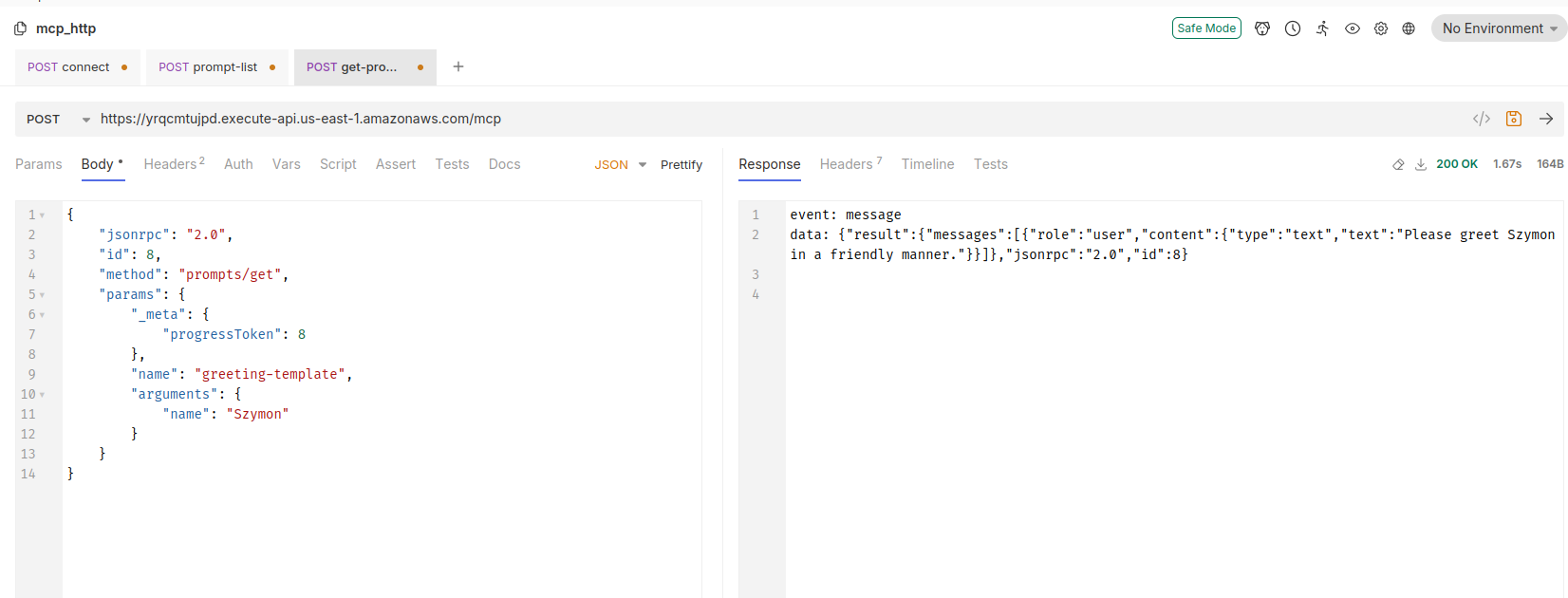Image resolution: width=1568 pixels, height=598 pixels.
Task: Click the "event: message" response line
Action: click(846, 215)
